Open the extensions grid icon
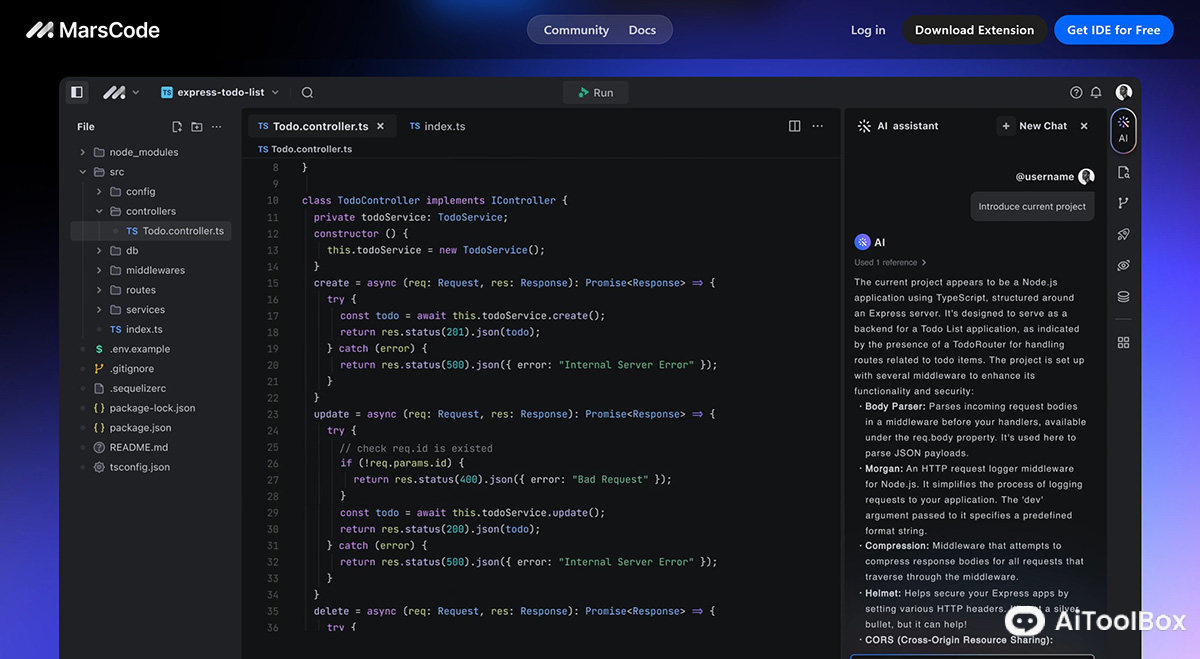Viewport: 1200px width, 659px height. click(x=1123, y=342)
